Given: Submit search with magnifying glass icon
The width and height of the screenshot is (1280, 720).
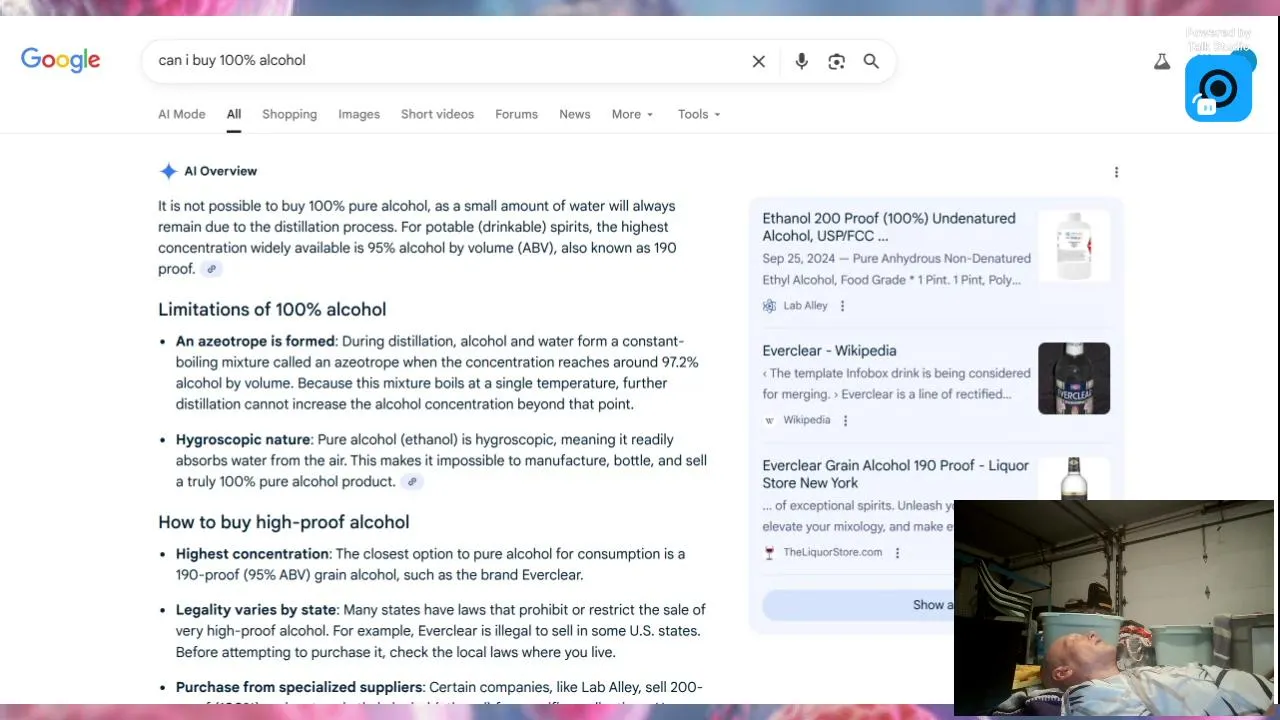Looking at the screenshot, I should pyautogui.click(x=871, y=61).
